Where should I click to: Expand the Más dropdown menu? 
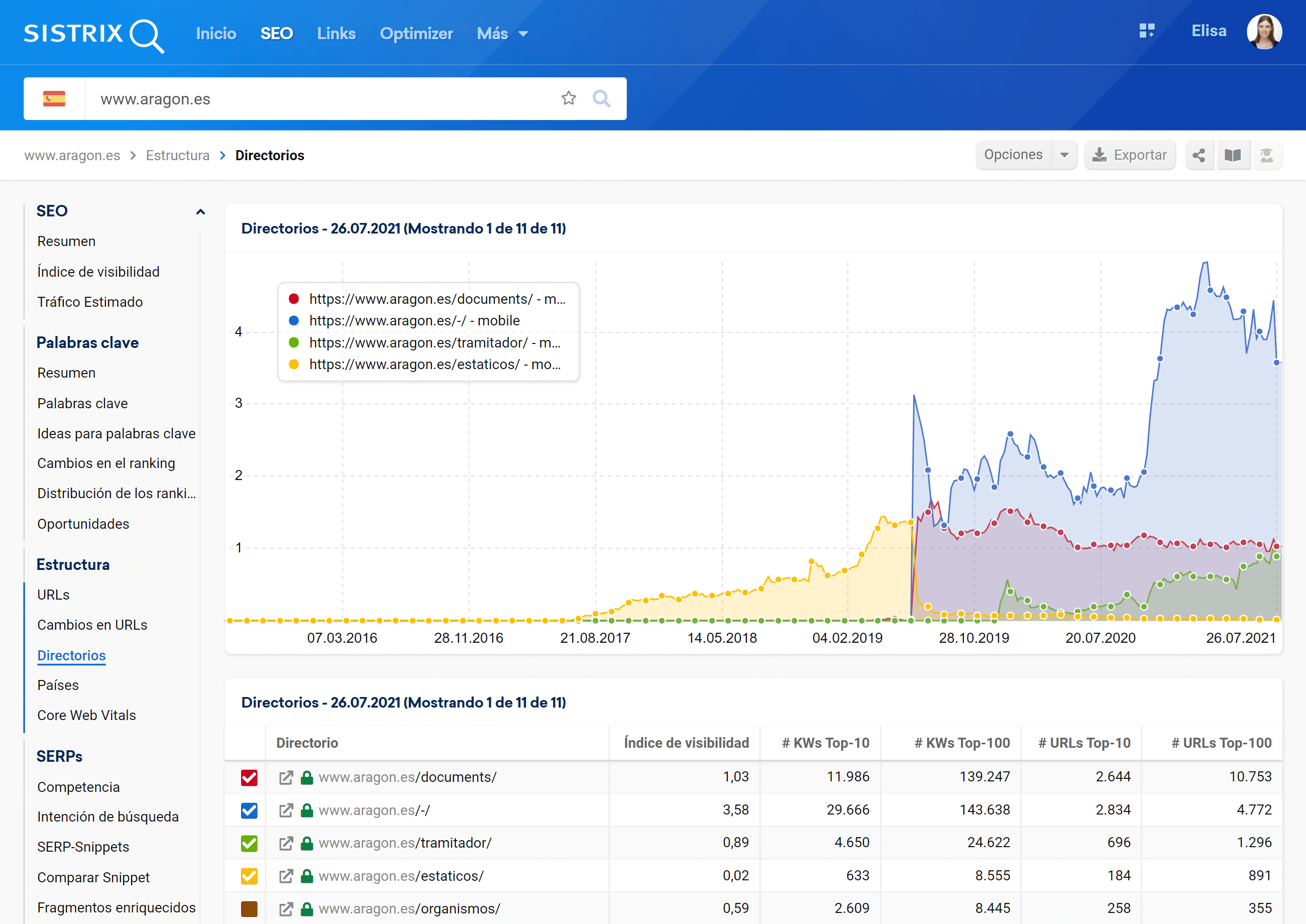502,34
